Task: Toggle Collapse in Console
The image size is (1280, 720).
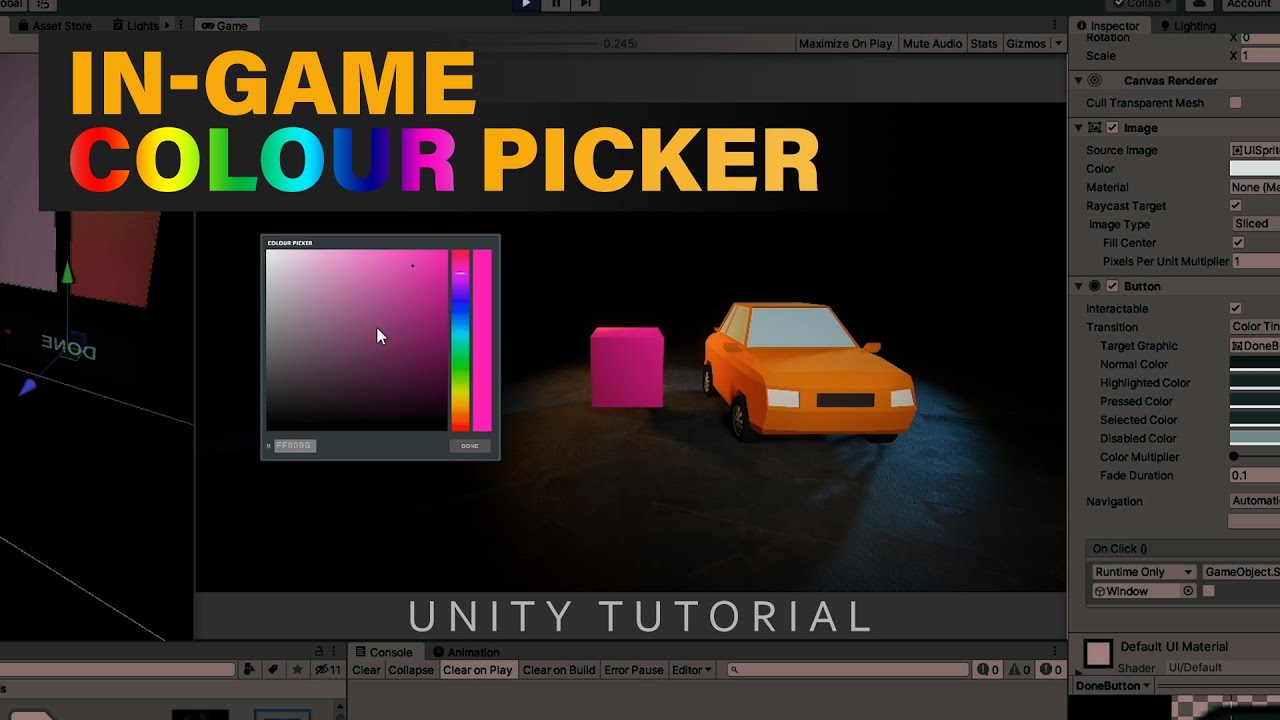Action: (x=411, y=670)
